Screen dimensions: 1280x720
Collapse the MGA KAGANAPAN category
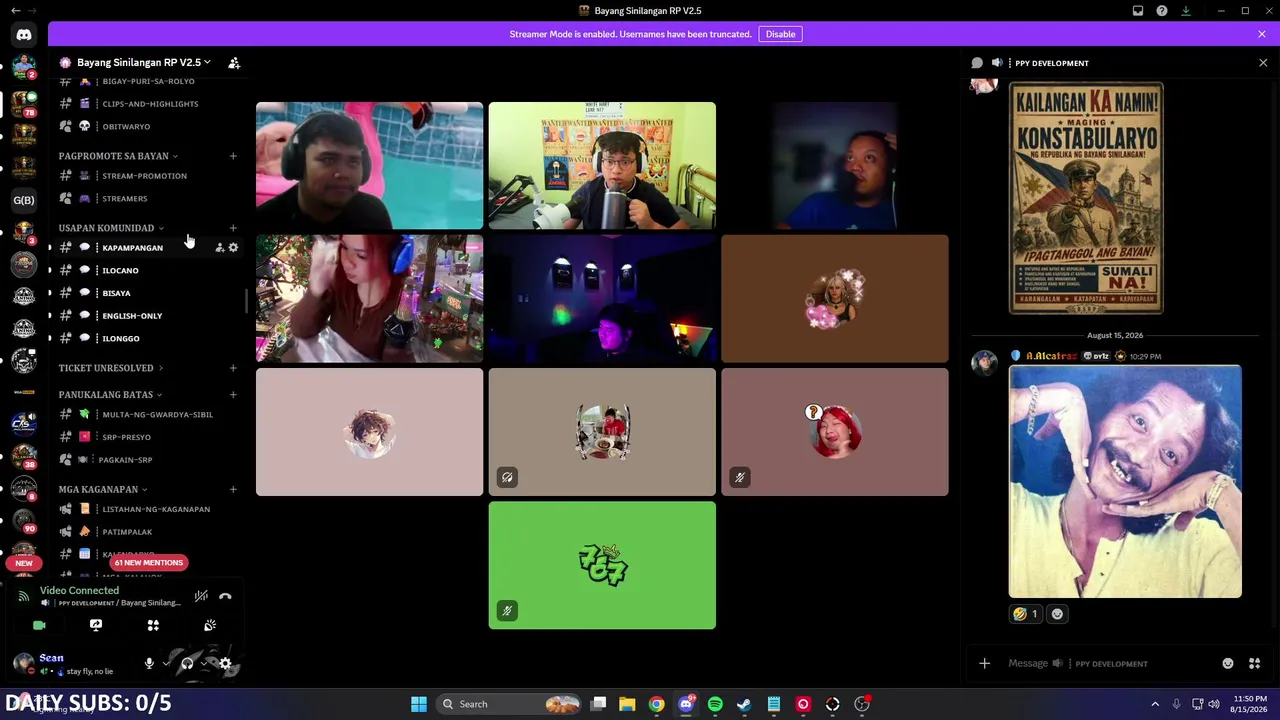[103, 490]
